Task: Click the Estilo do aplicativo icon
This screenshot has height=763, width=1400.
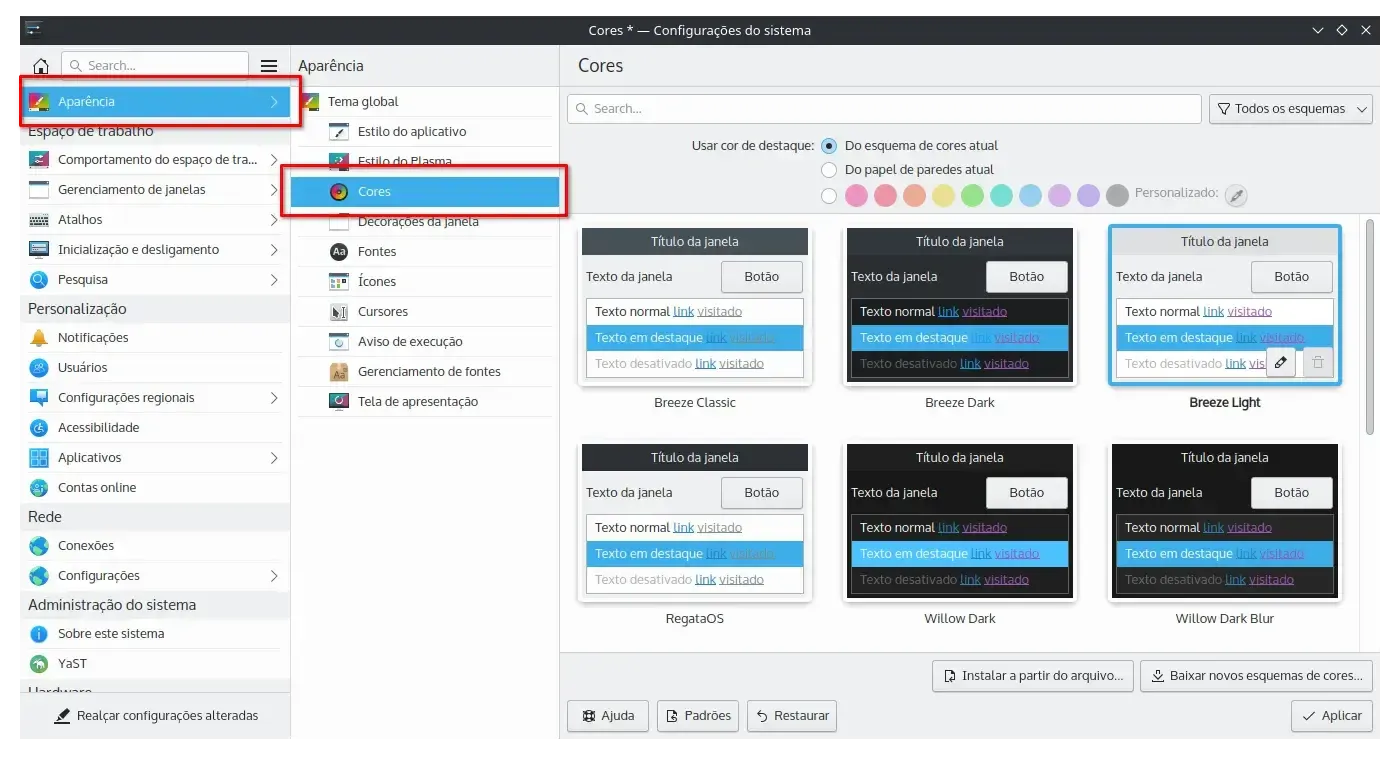Action: 339,132
